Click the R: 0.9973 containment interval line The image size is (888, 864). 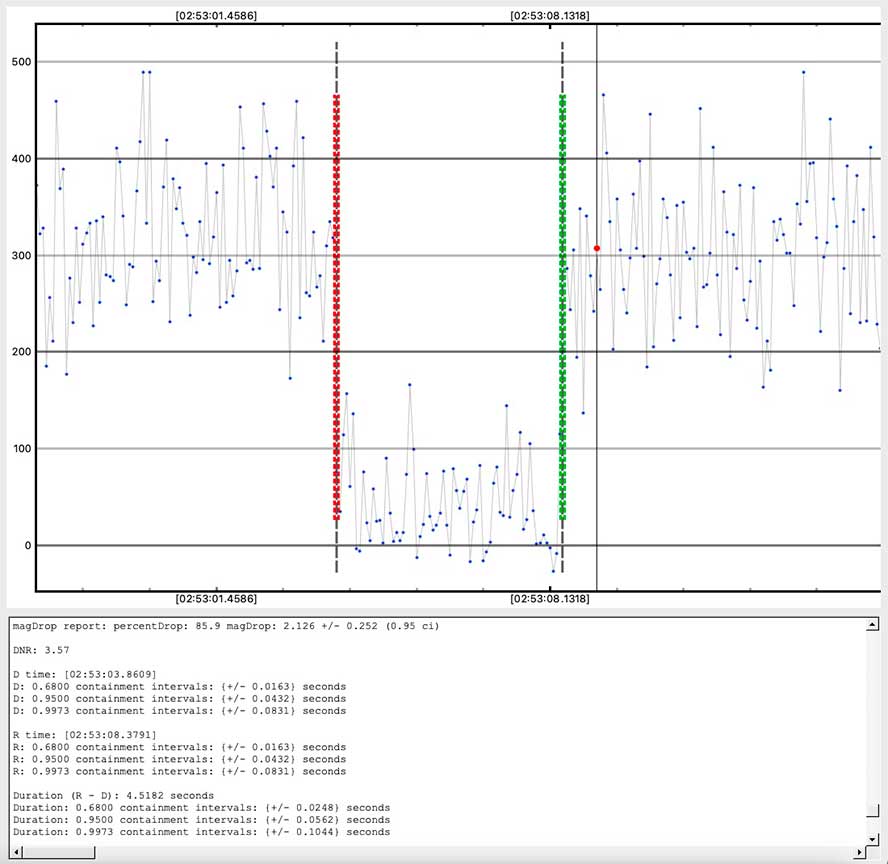(x=179, y=771)
